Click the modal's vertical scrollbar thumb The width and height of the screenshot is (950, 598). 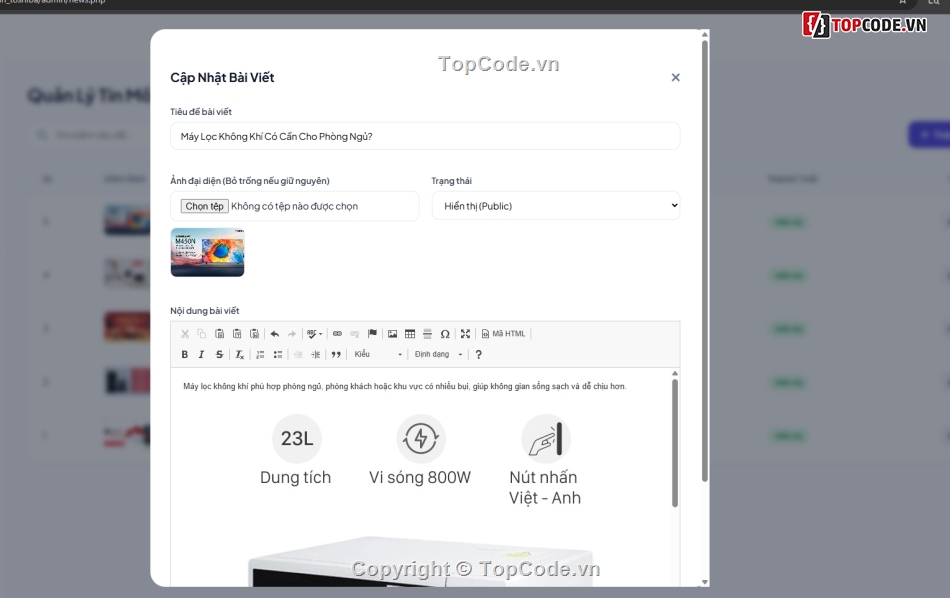705,261
